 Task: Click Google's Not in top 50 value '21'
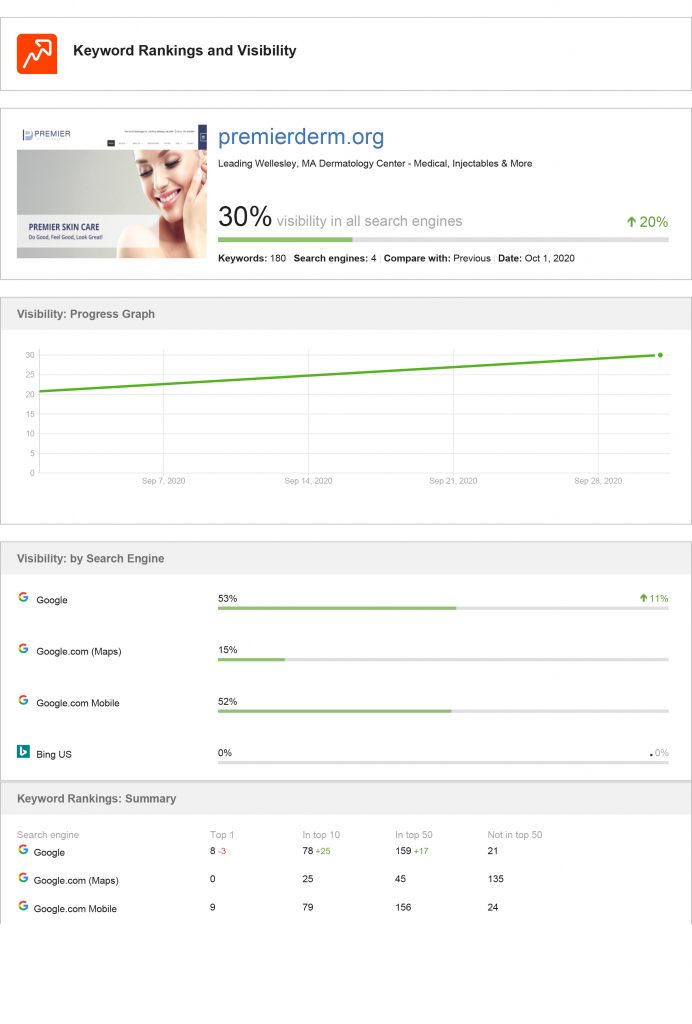(493, 851)
